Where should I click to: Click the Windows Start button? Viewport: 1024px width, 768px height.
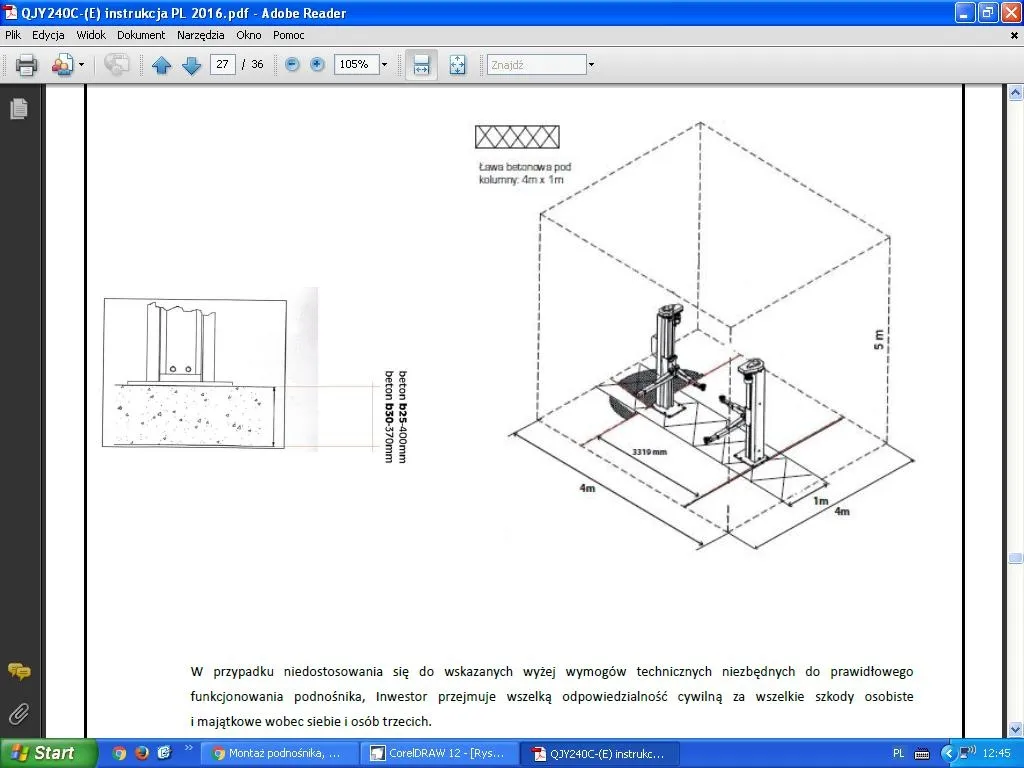pyautogui.click(x=48, y=753)
